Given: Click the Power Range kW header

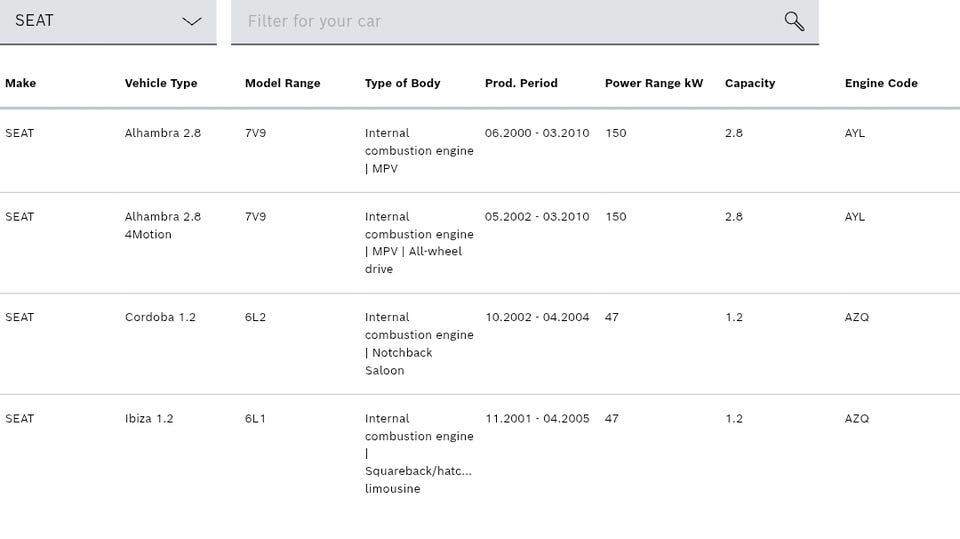Looking at the screenshot, I should coord(654,83).
